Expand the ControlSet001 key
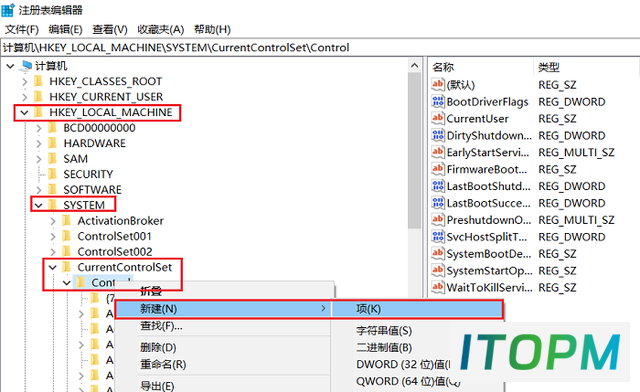This screenshot has width=640, height=392. (53, 236)
